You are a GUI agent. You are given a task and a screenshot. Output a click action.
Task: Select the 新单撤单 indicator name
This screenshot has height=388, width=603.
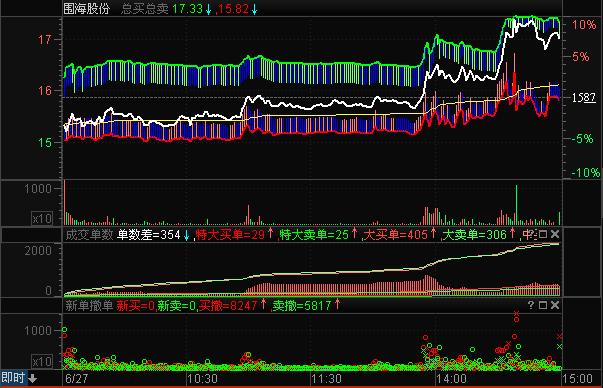click(89, 305)
